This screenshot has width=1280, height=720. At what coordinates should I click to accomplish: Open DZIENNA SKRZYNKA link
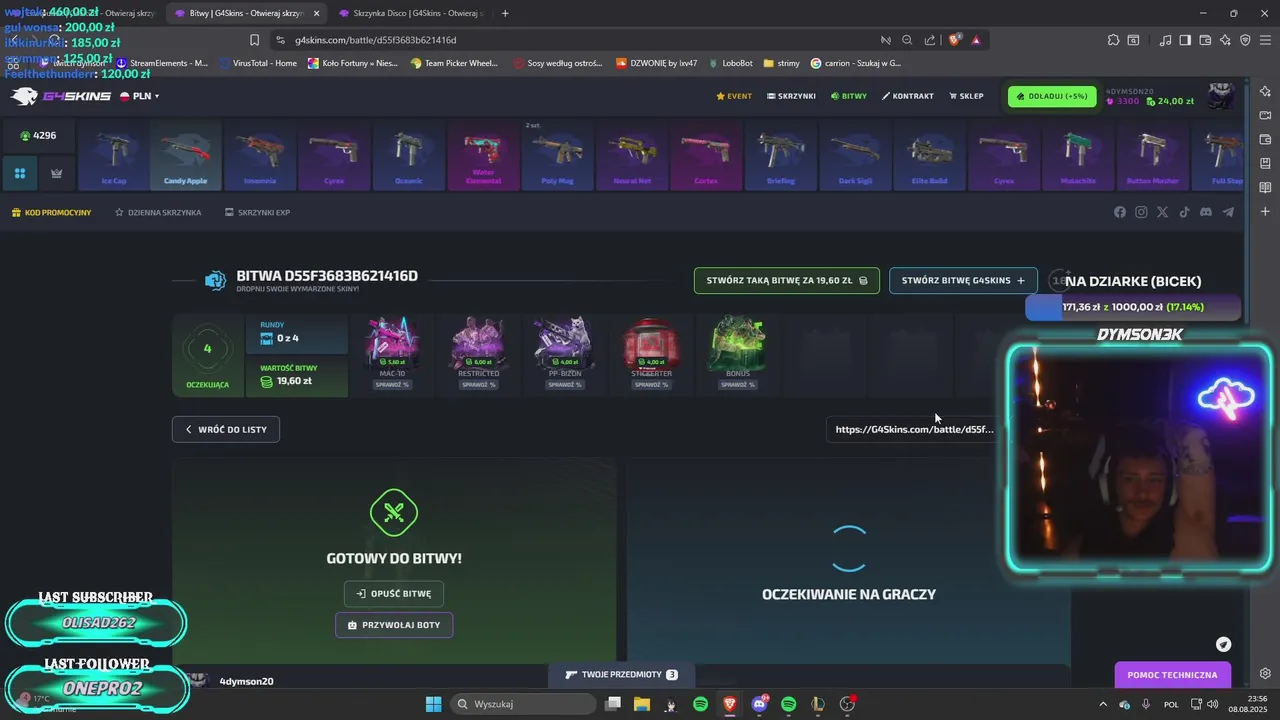(158, 212)
